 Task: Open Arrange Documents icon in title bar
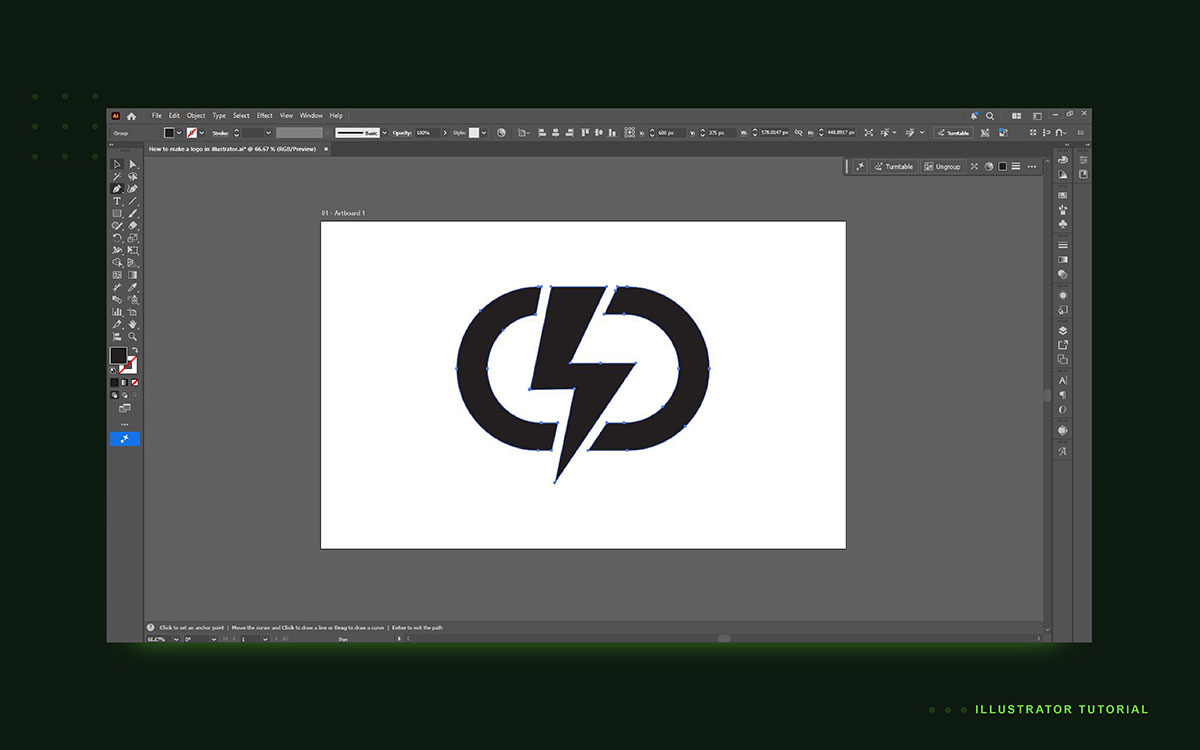[x=1016, y=116]
